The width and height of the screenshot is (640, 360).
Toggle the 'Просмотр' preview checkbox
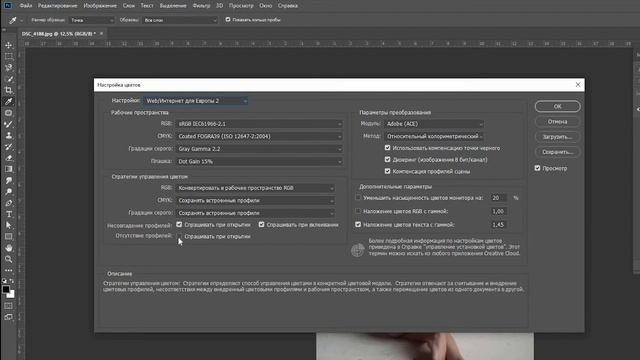pyautogui.click(x=537, y=168)
